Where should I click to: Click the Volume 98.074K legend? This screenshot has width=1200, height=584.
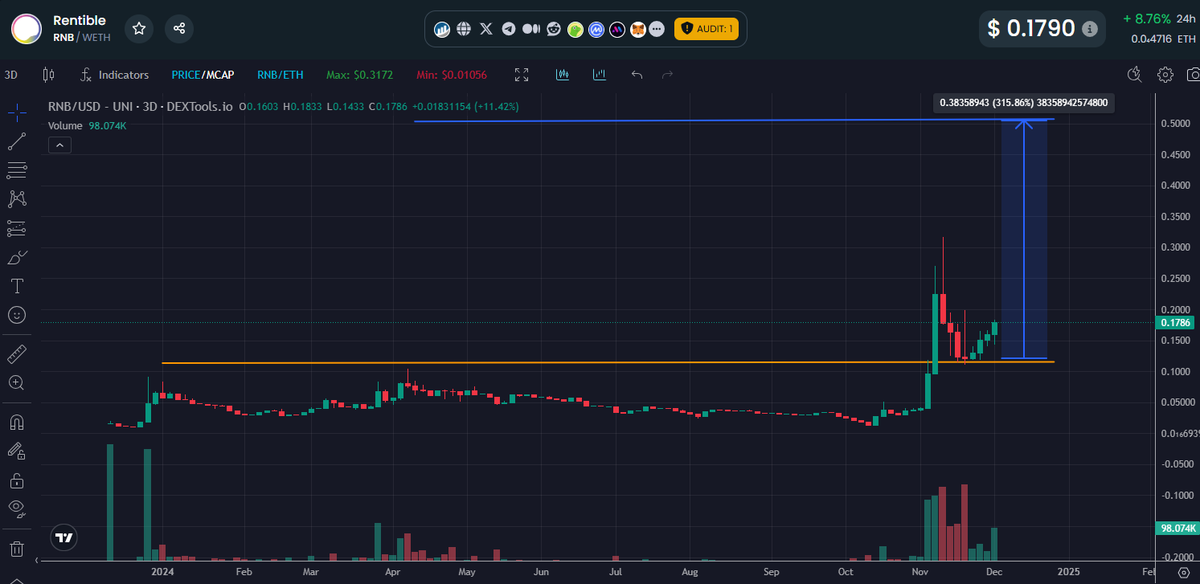(87, 126)
